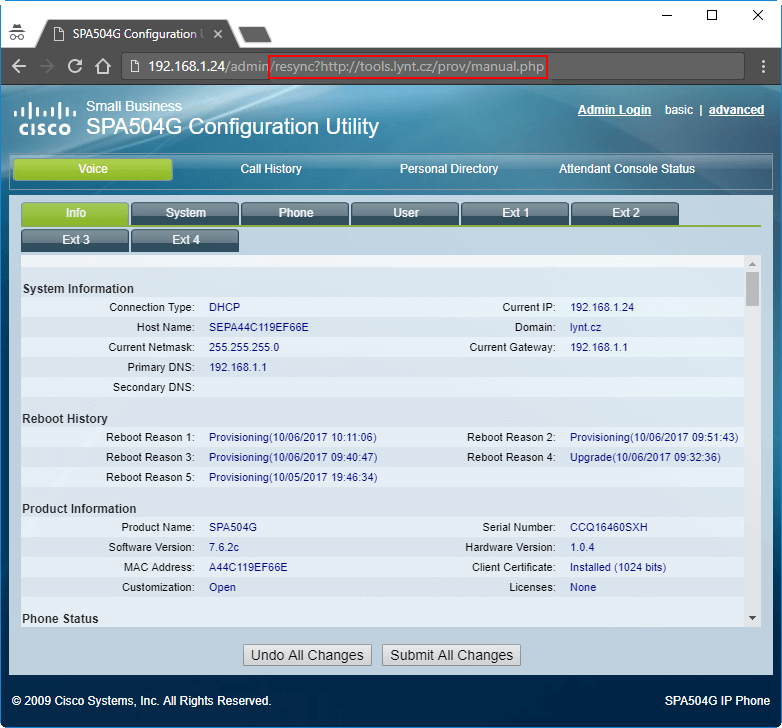
Task: Switch to the Ext 2 tab
Action: click(625, 213)
